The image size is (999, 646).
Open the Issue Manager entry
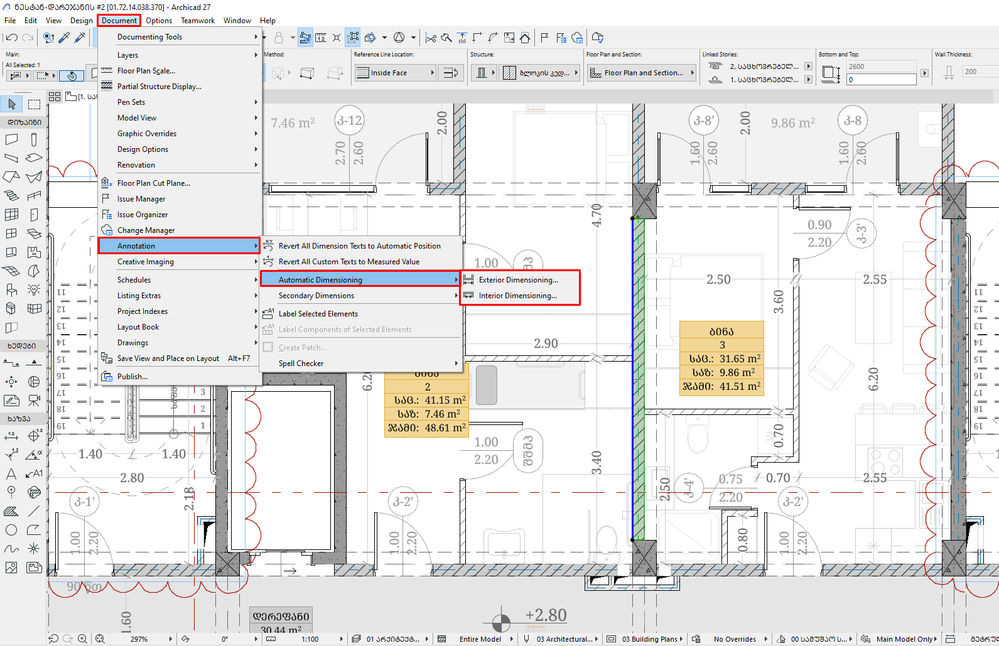tap(141, 199)
